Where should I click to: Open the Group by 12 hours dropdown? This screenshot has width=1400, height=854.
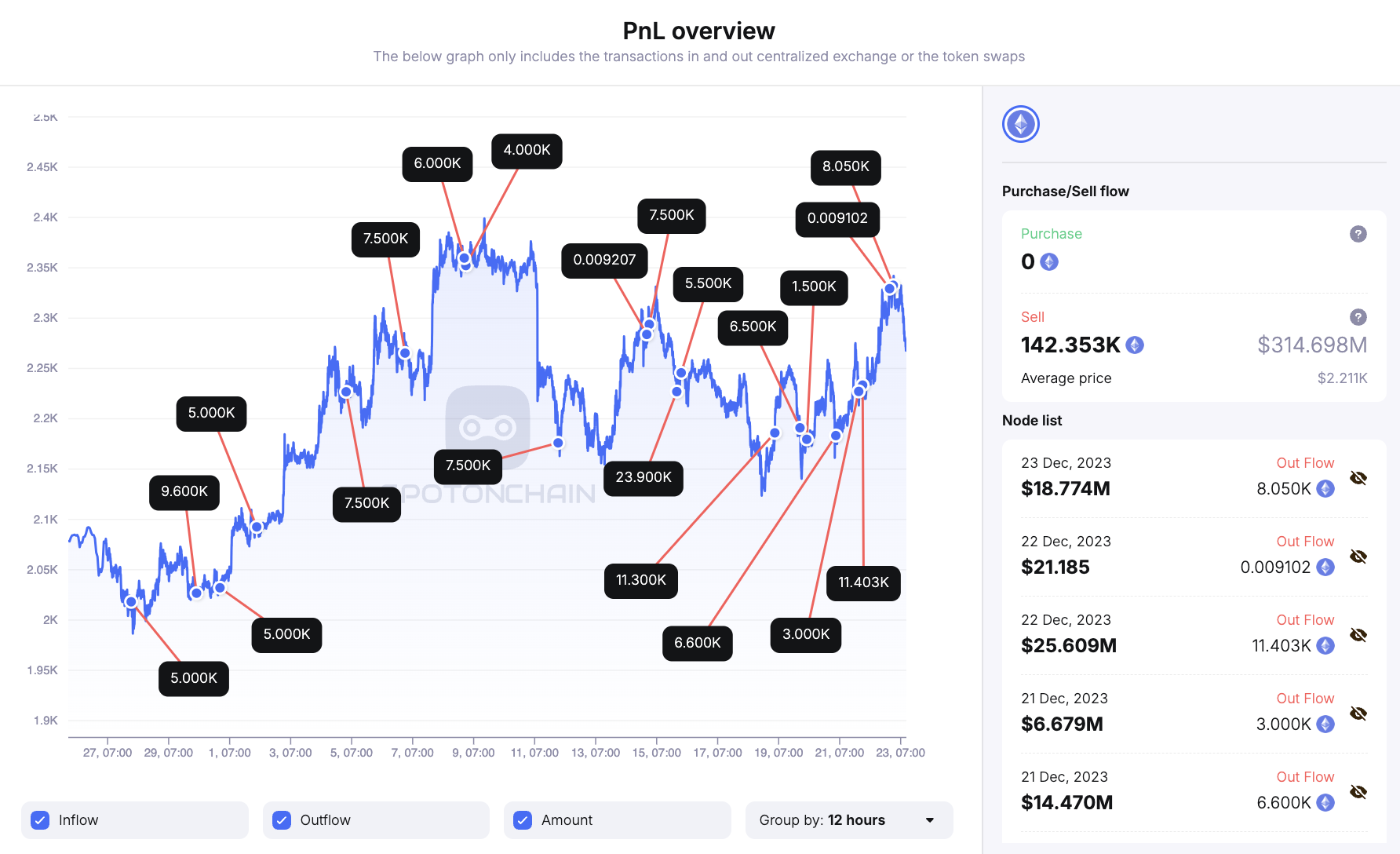click(849, 820)
